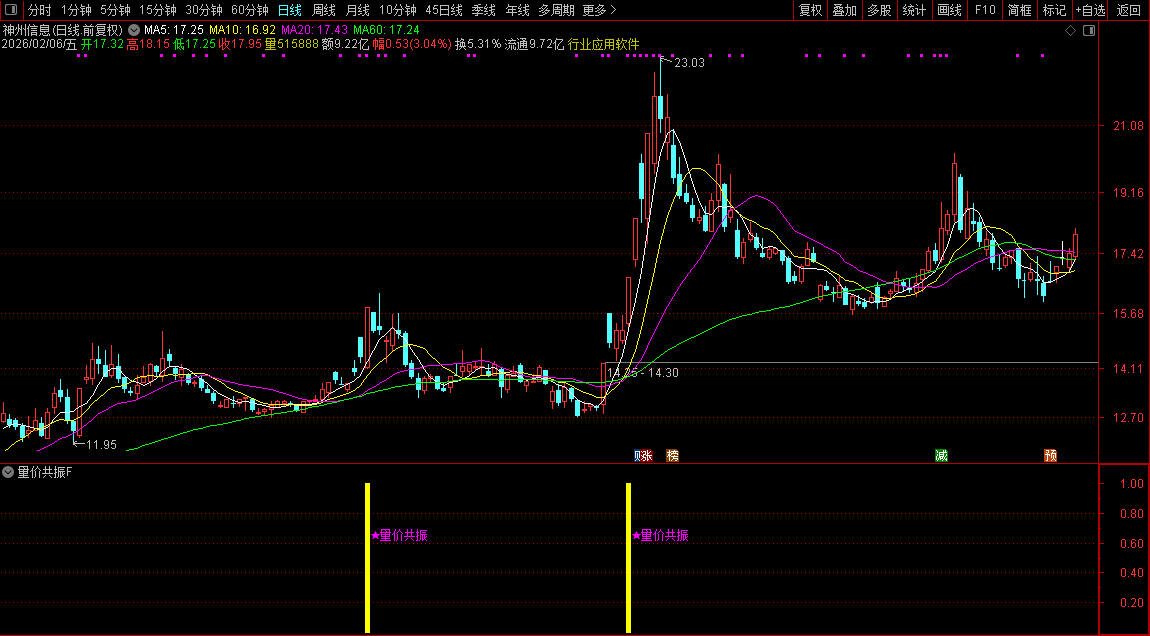
Task: Select the 5分钟 period tab
Action: tap(115, 10)
